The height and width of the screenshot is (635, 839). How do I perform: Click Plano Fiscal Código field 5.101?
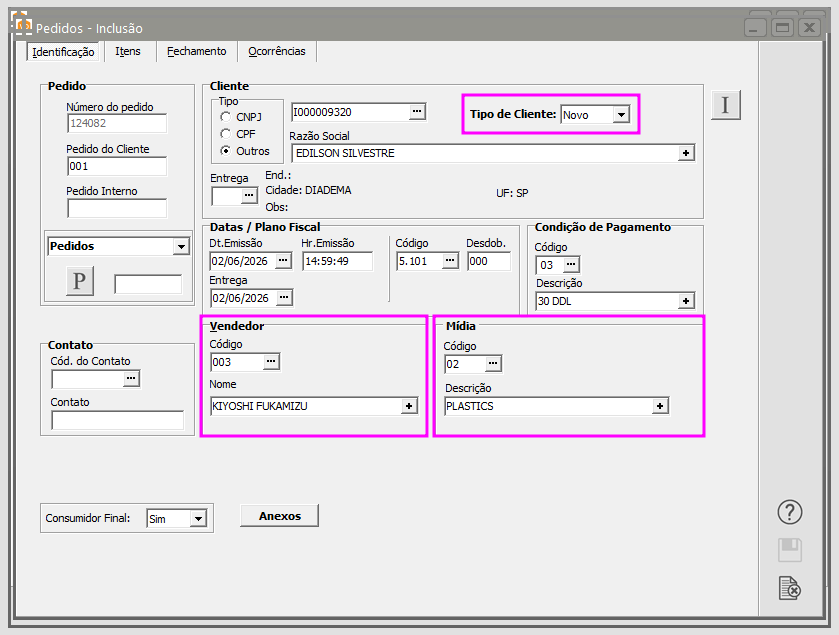tap(420, 261)
